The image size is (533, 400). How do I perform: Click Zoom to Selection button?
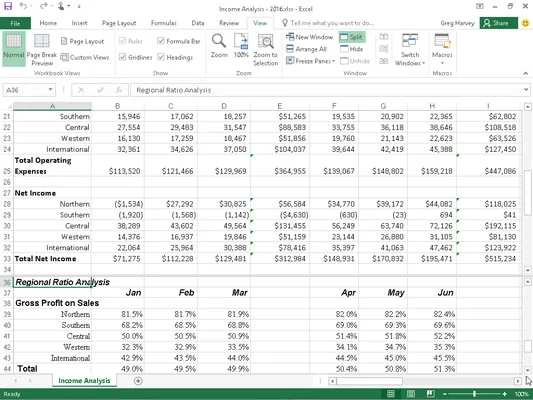pos(265,50)
